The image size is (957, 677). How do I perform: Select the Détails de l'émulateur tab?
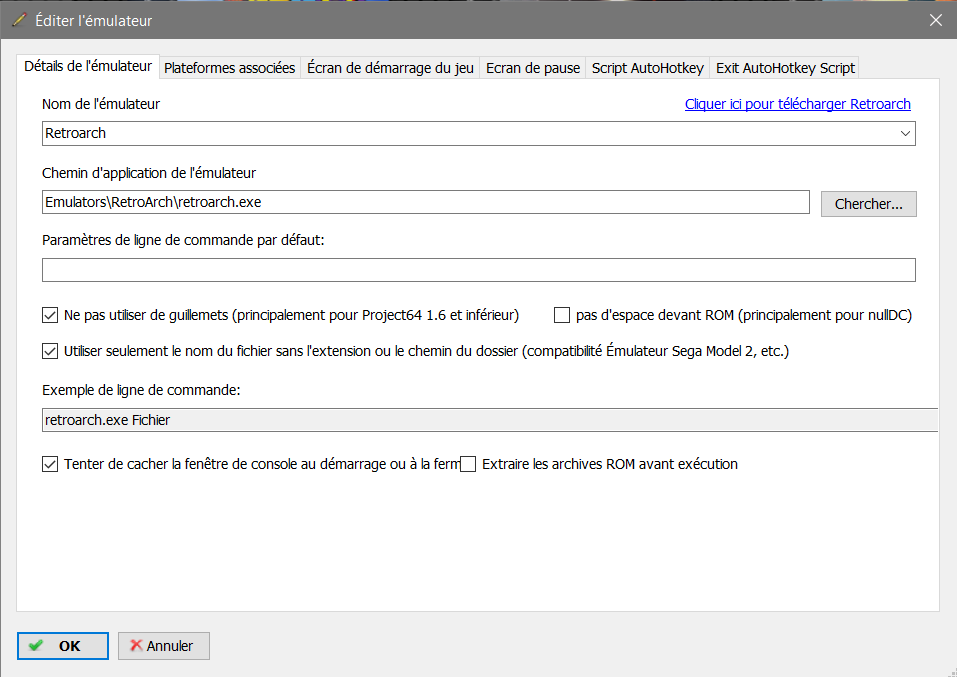tap(88, 66)
